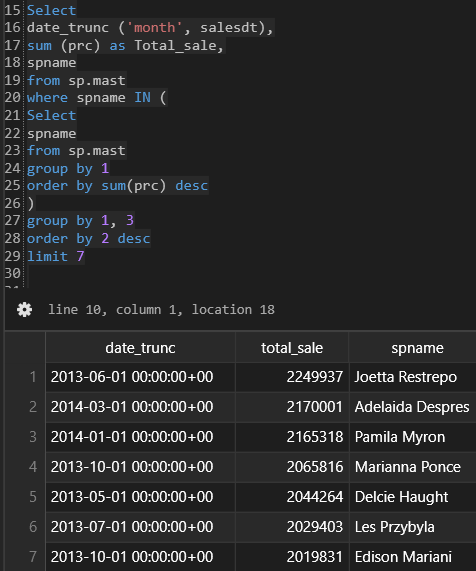Click 'spname' on line 22
This screenshot has height=571, width=476.
click(51, 134)
